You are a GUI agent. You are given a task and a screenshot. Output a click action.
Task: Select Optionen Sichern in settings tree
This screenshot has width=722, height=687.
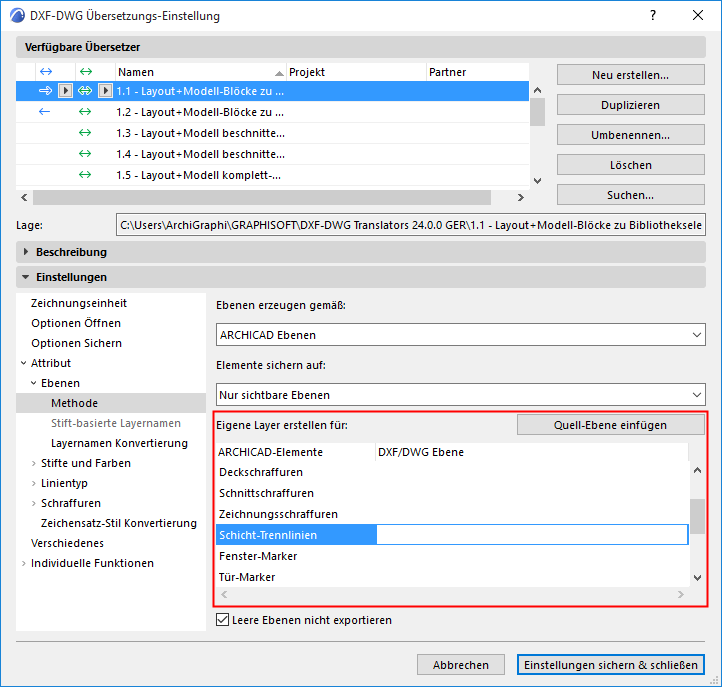tap(76, 343)
